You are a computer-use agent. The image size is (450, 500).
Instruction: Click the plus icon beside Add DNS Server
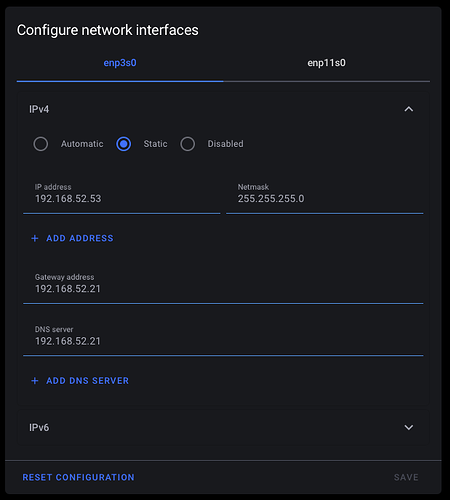pos(35,381)
